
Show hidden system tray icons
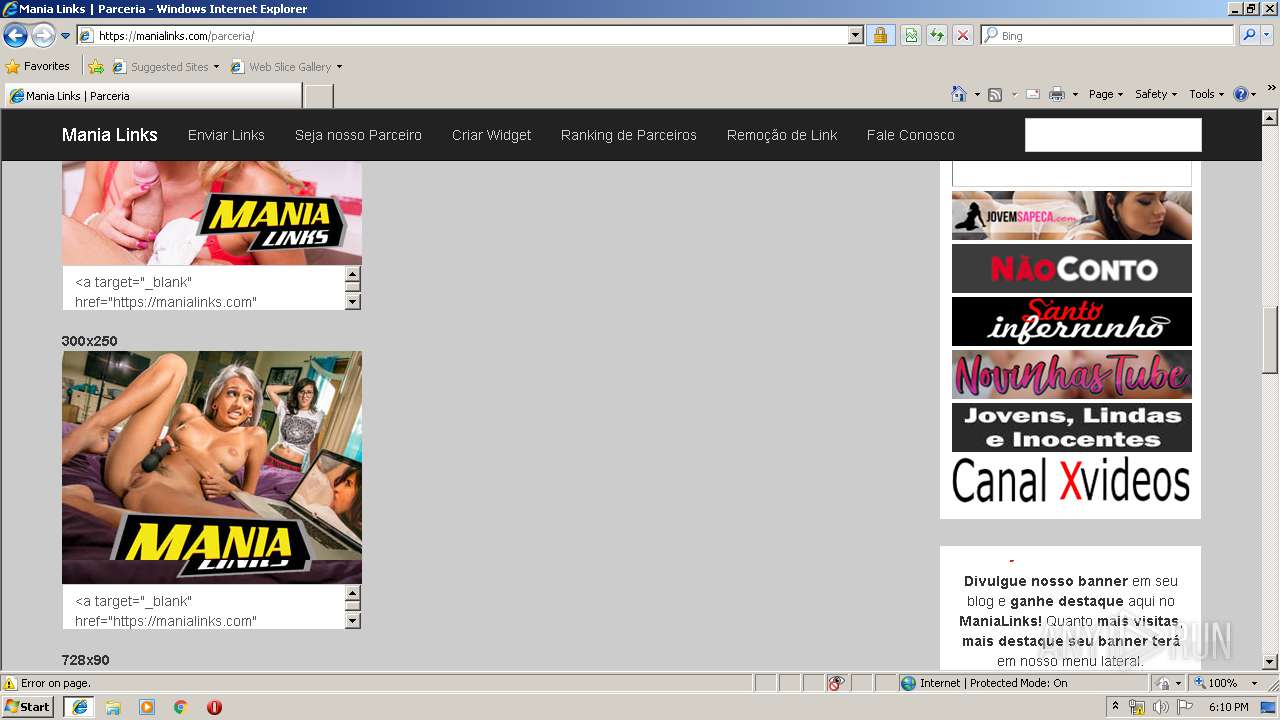coord(1116,707)
